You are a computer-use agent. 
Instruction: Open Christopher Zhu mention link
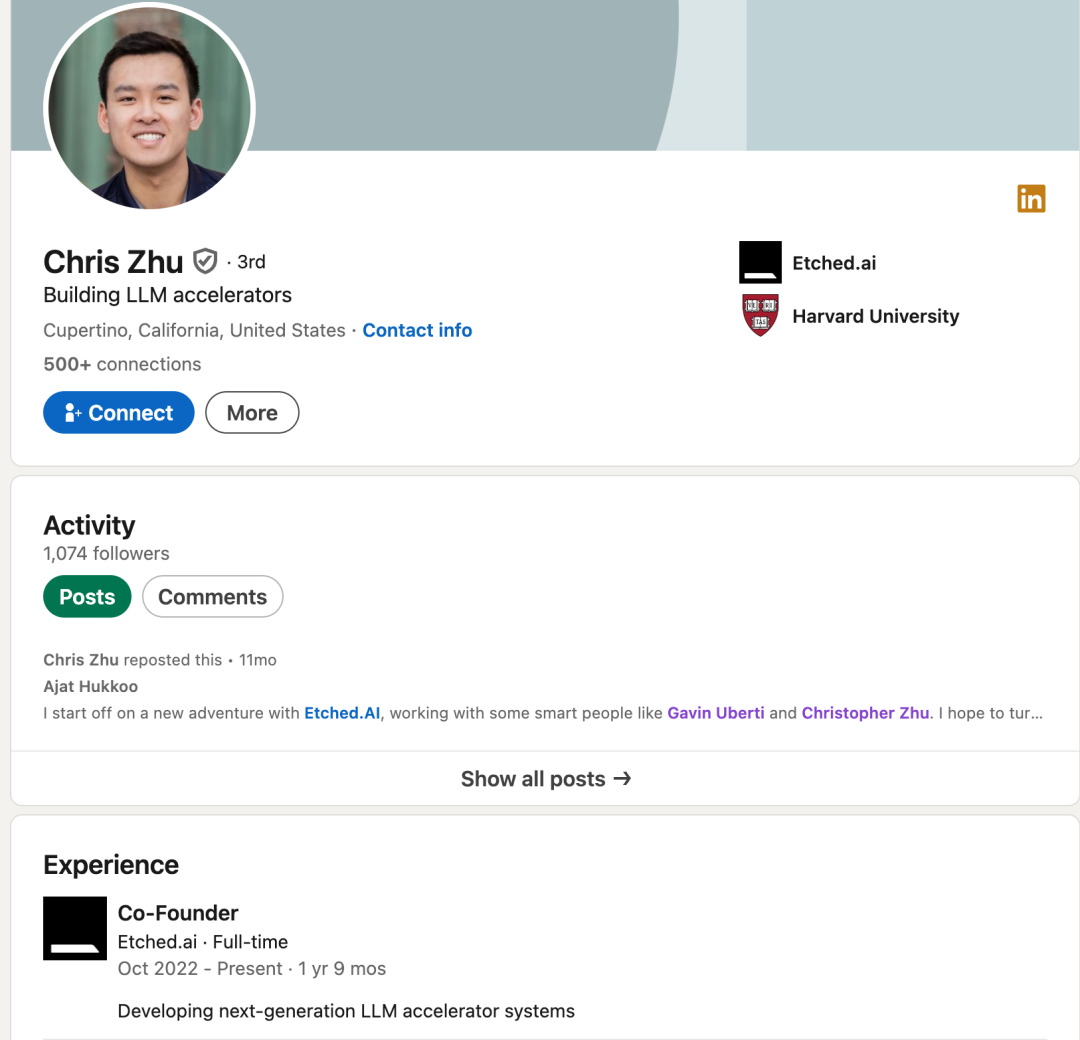(x=865, y=713)
